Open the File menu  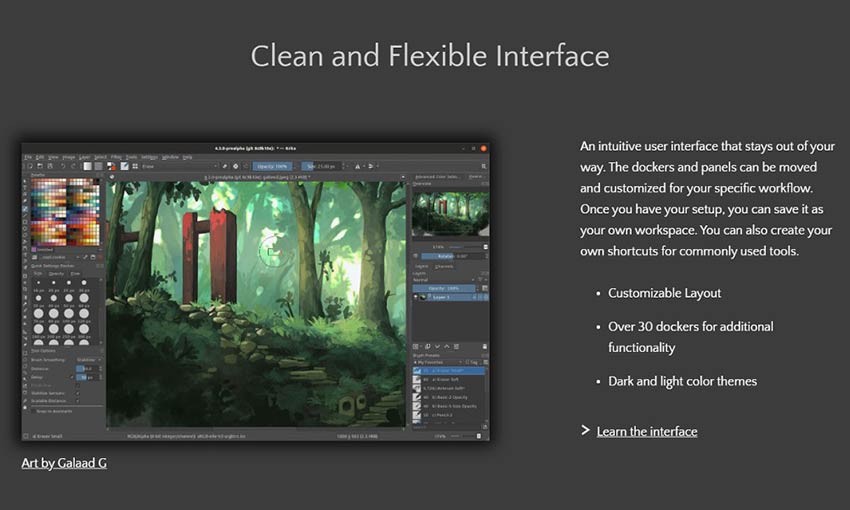click(28, 157)
